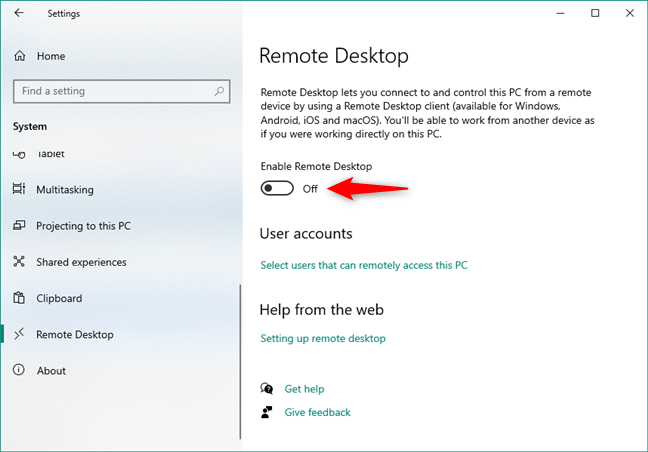Click the User accounts heading
Viewport: 648px width, 452px height.
pyautogui.click(x=306, y=234)
